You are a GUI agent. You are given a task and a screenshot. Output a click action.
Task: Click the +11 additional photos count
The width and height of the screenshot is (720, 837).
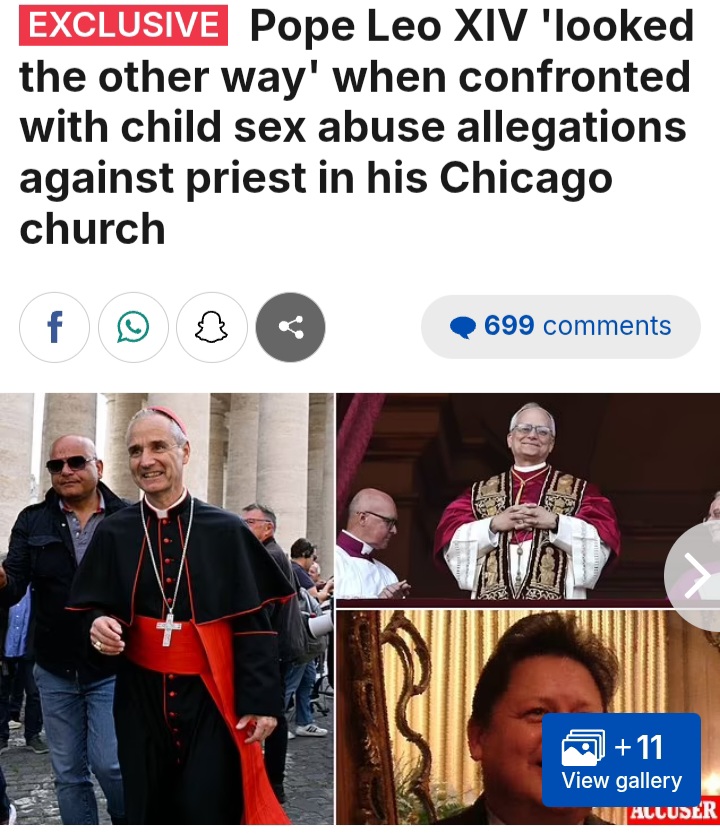tap(638, 746)
